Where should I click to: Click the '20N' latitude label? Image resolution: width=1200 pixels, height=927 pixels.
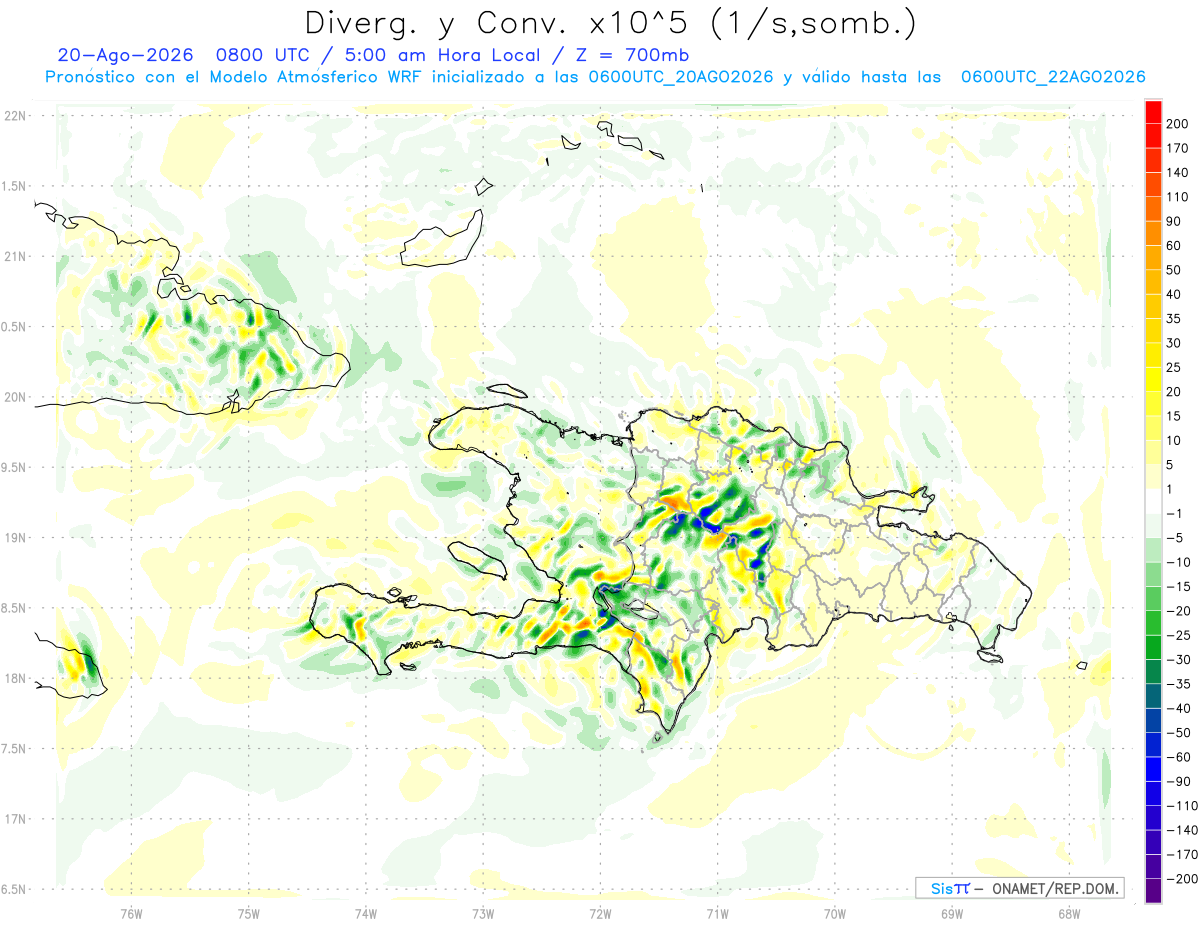coord(15,397)
